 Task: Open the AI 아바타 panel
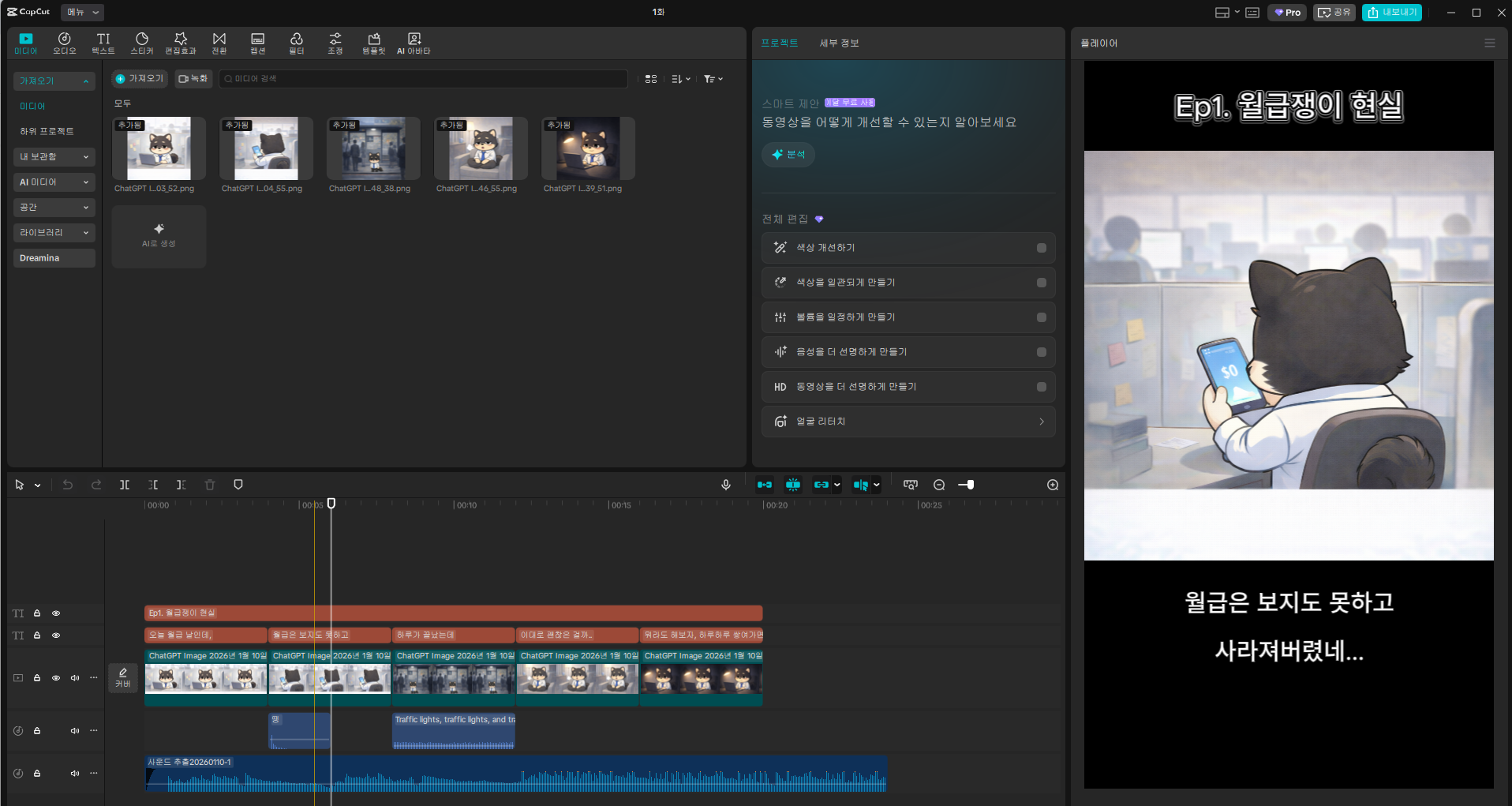click(x=414, y=43)
